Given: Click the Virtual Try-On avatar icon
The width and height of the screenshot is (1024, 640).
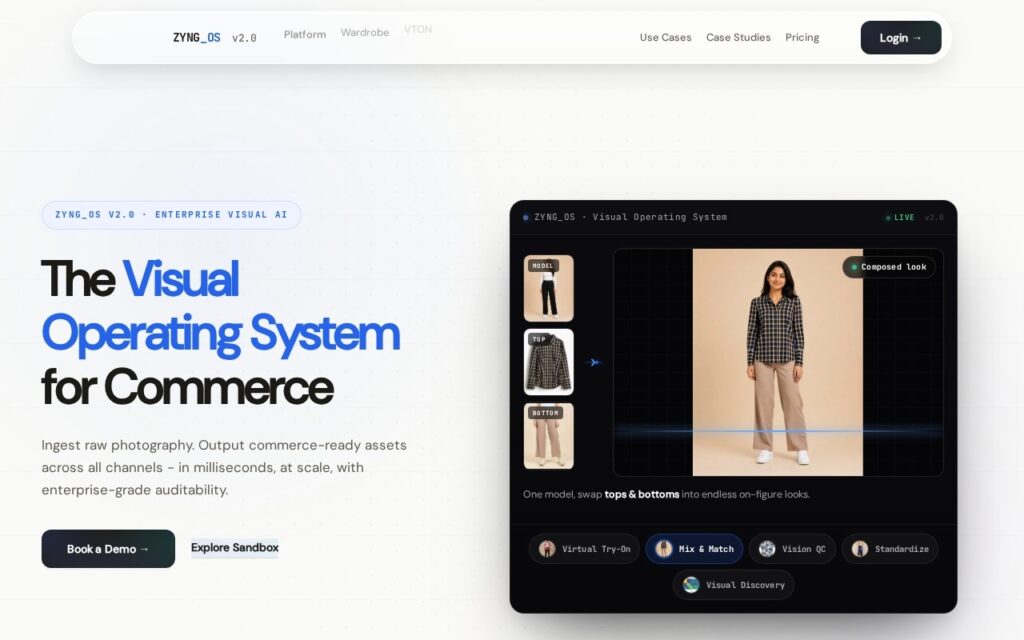Looking at the screenshot, I should coord(547,549).
